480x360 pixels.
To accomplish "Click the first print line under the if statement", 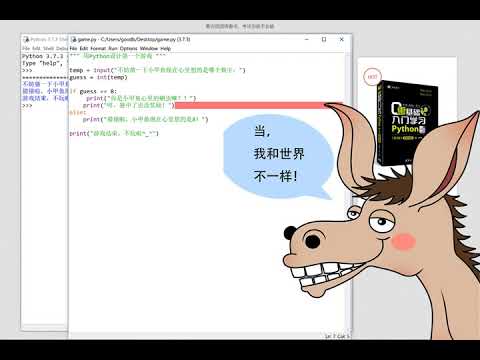I will (141, 98).
